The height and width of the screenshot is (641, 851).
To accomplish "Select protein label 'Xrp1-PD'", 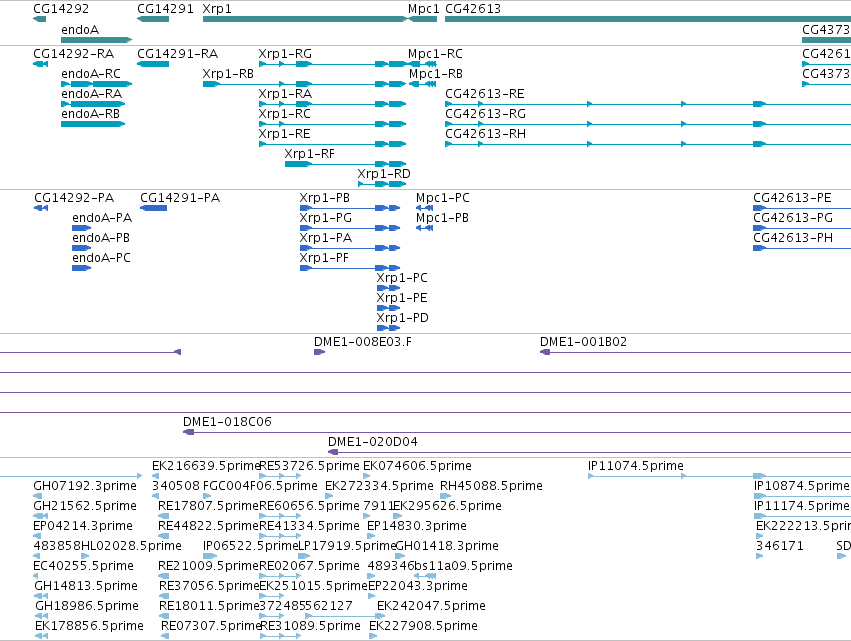I will (x=403, y=319).
